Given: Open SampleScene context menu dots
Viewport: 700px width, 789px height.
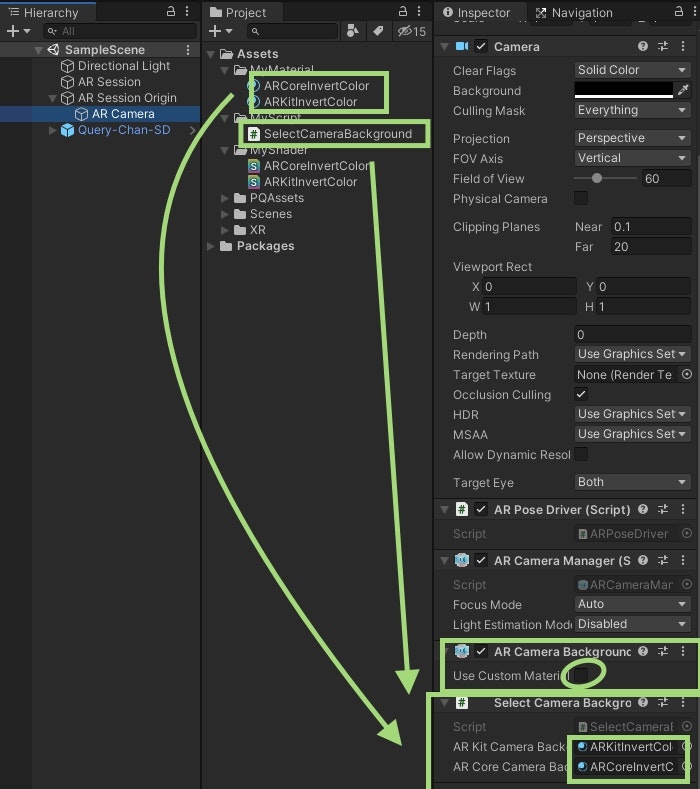Looking at the screenshot, I should click(x=188, y=49).
